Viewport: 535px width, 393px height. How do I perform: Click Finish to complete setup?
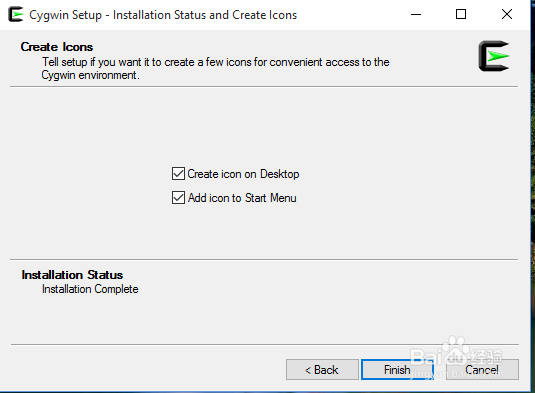coord(397,369)
